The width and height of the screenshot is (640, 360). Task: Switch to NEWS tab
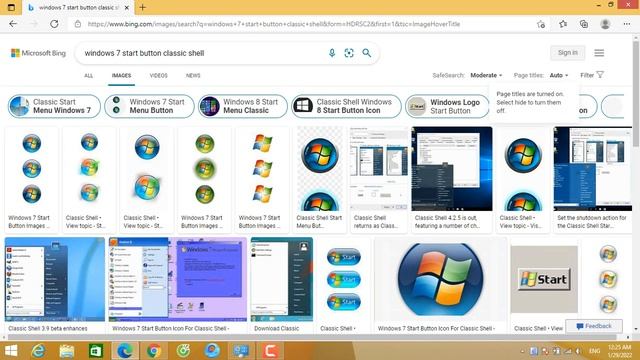(x=193, y=76)
